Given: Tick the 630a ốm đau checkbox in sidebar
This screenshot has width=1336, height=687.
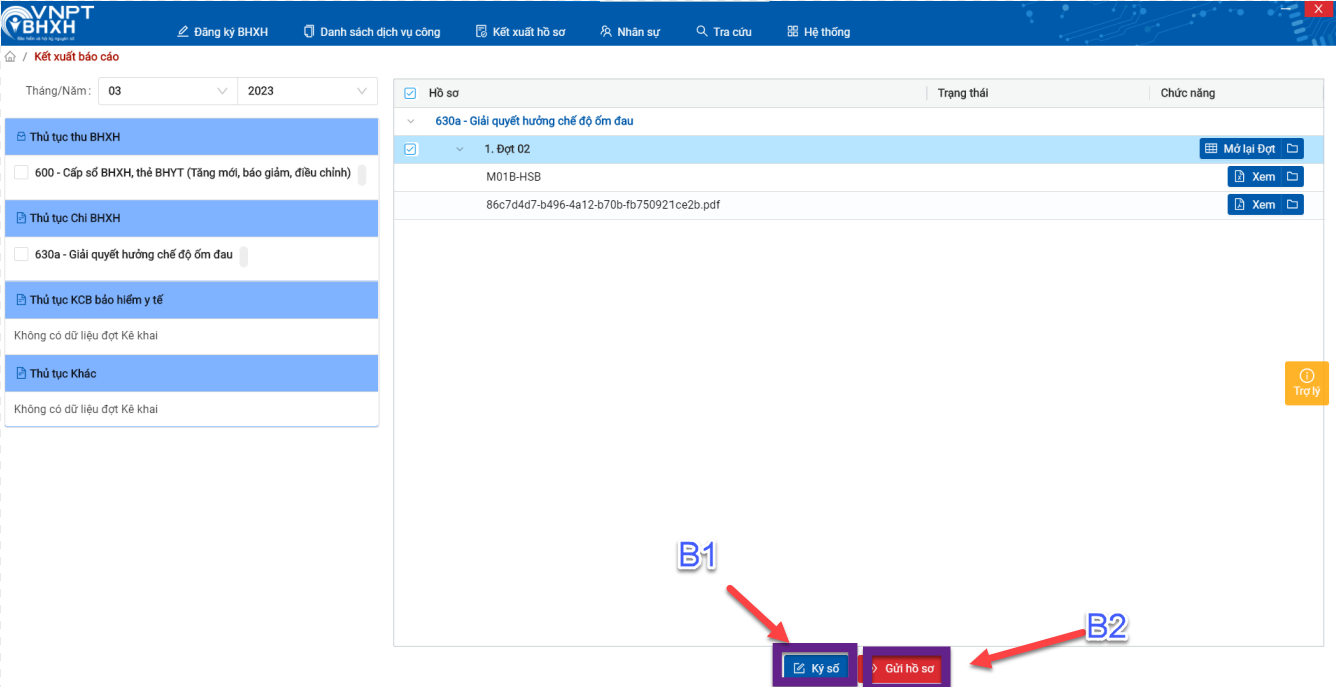Looking at the screenshot, I should [21, 255].
